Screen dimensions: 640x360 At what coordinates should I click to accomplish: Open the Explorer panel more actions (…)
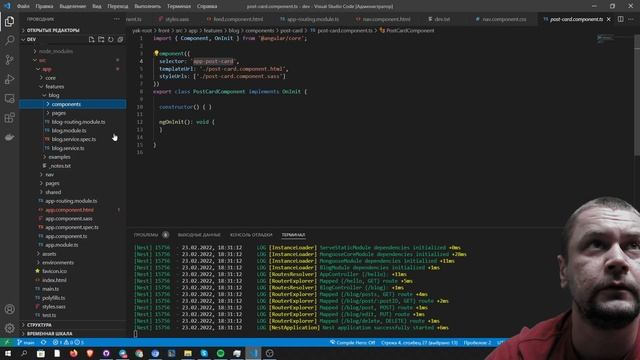117,19
